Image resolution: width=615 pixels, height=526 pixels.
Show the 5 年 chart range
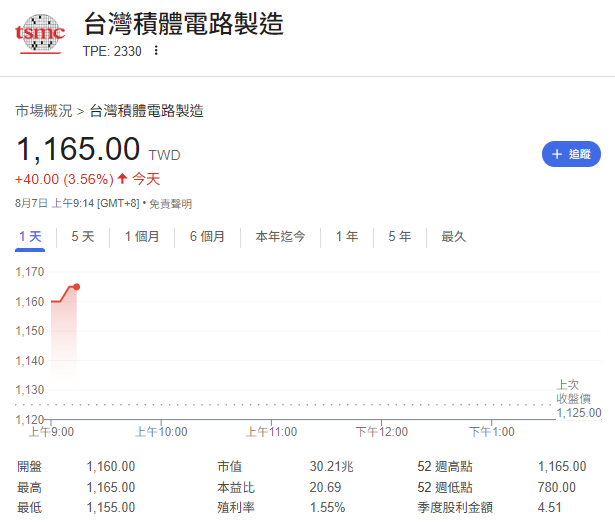coord(400,237)
